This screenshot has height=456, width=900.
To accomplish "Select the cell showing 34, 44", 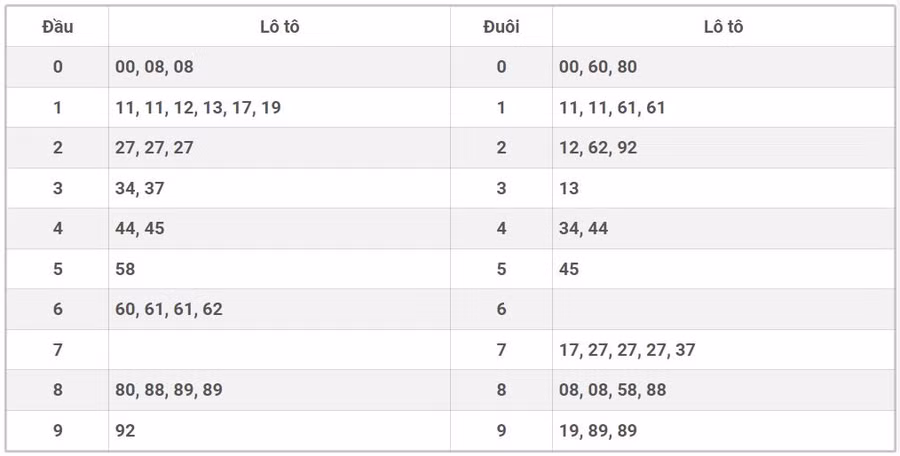I will point(584,228).
